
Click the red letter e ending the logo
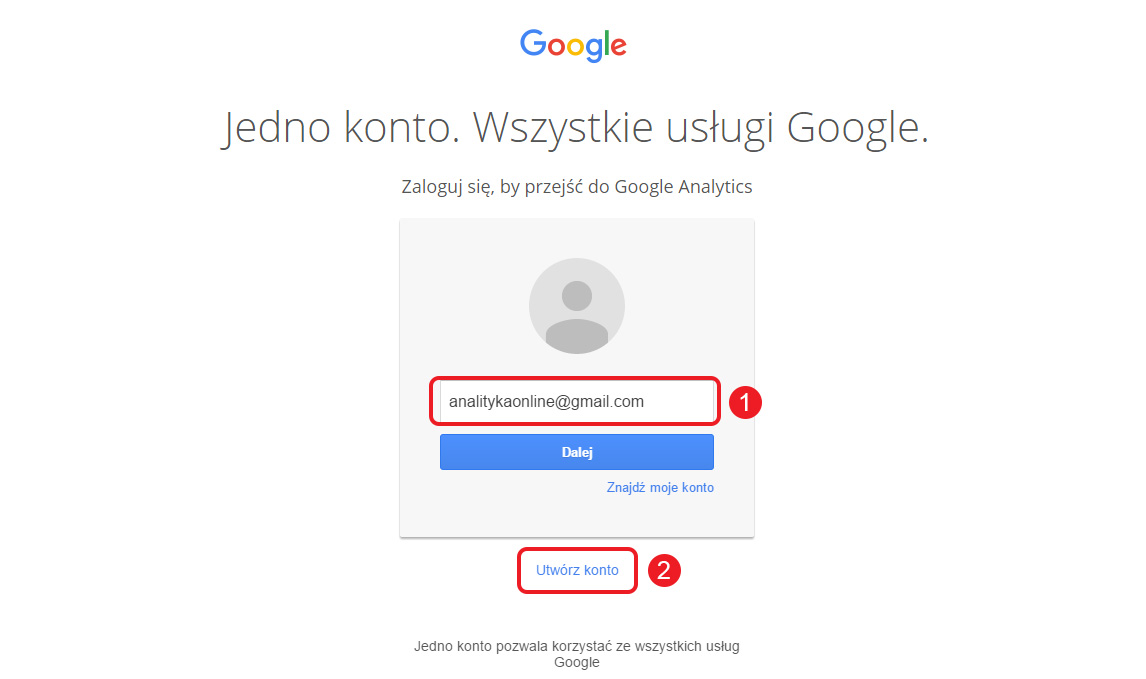click(x=618, y=47)
